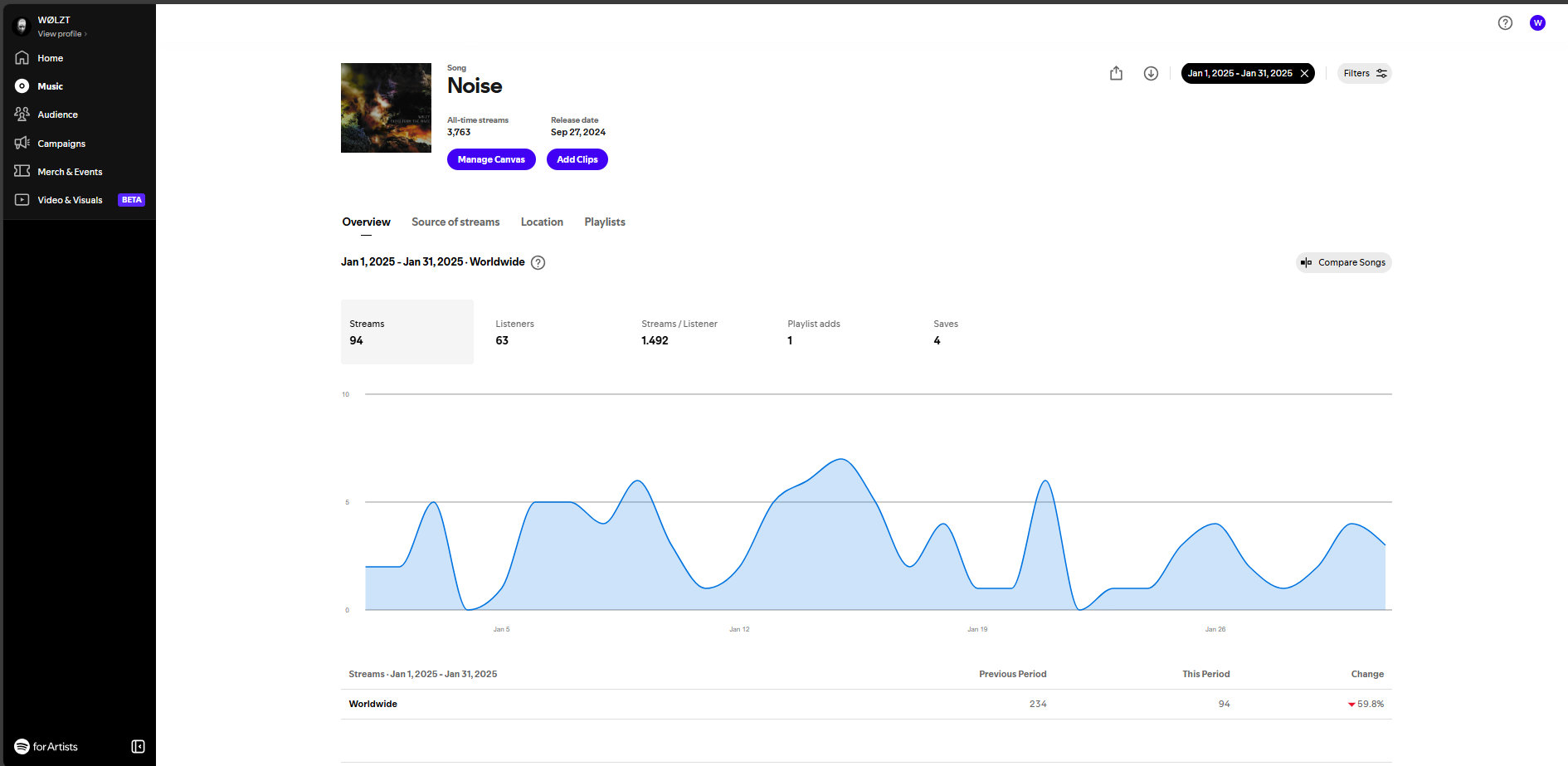
Task: Click the Home label in sidebar
Action: (51, 58)
